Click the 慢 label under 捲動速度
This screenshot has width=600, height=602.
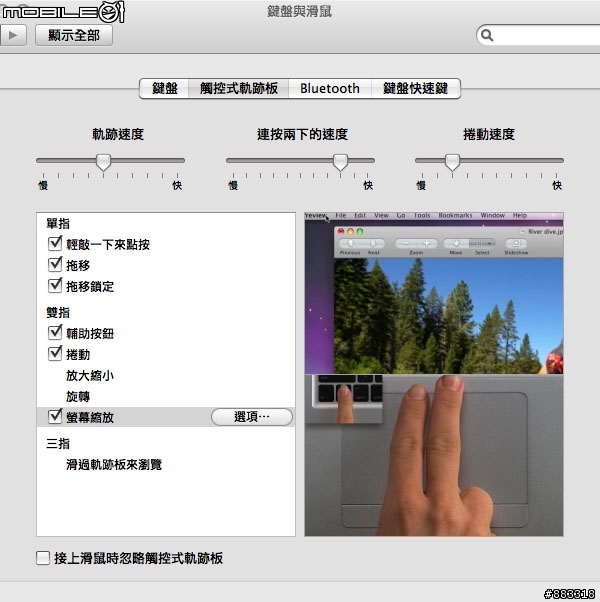click(421, 186)
